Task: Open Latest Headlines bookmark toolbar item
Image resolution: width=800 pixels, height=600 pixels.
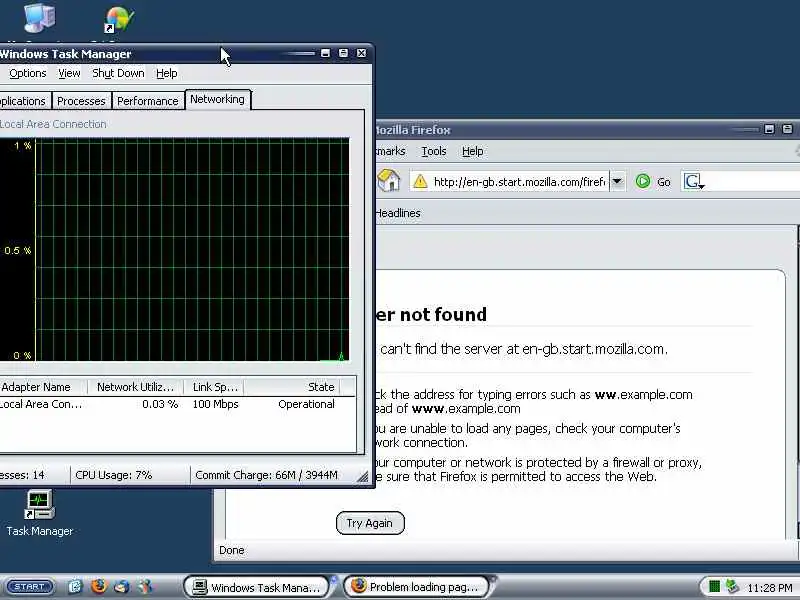Action: 398,213
